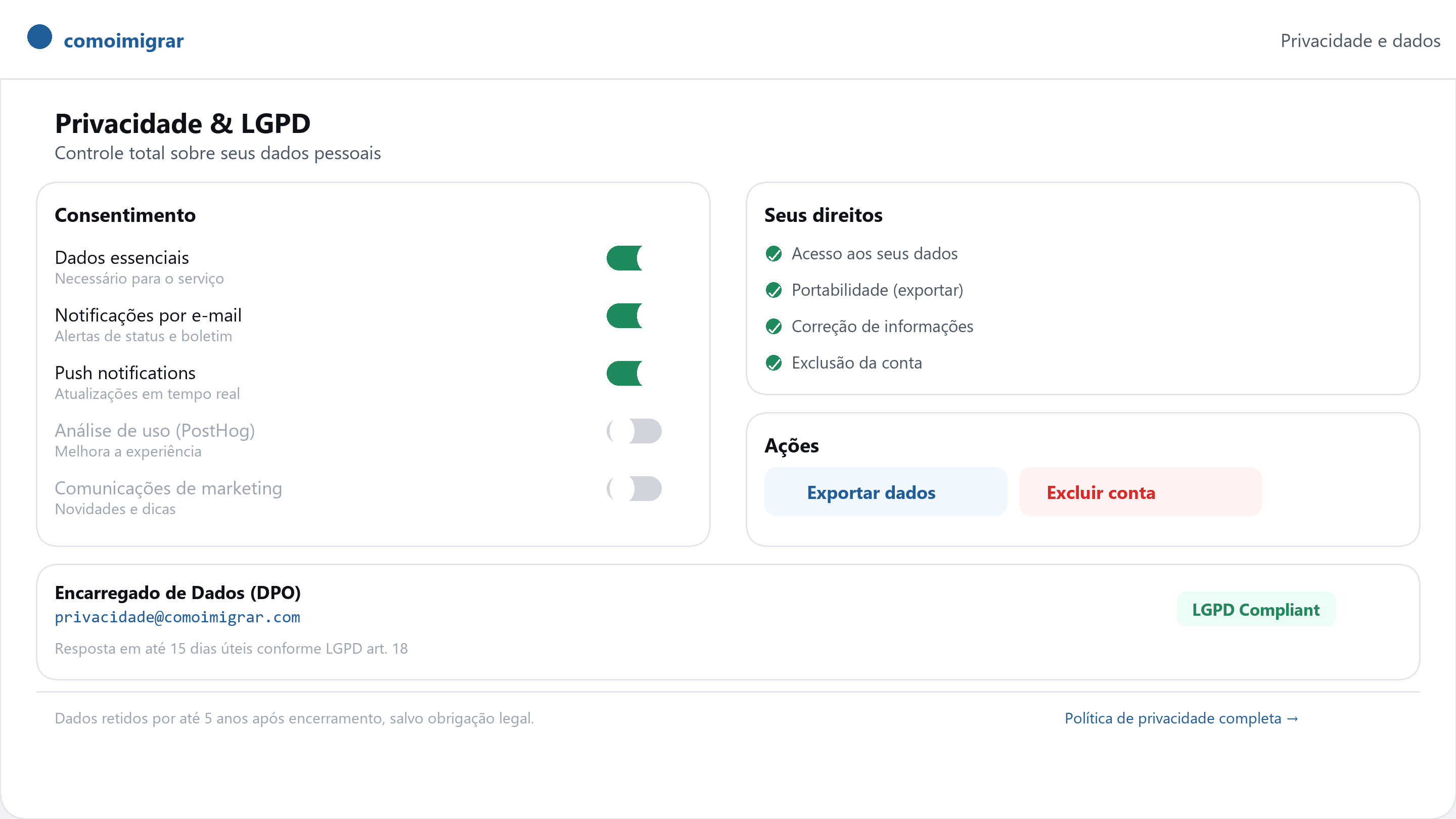
Task: Click text 'Portabilidade (exportar)'
Action: coord(877,290)
